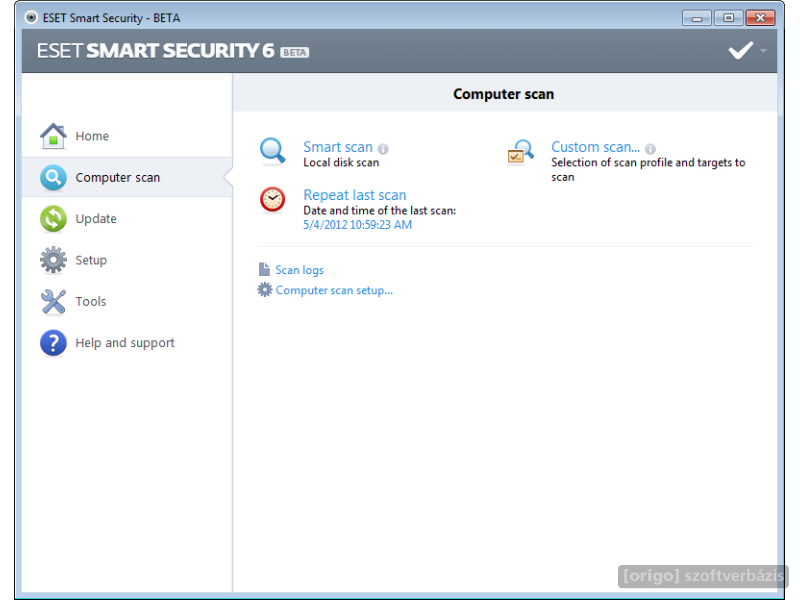Switch to the Tools section

pos(91,301)
